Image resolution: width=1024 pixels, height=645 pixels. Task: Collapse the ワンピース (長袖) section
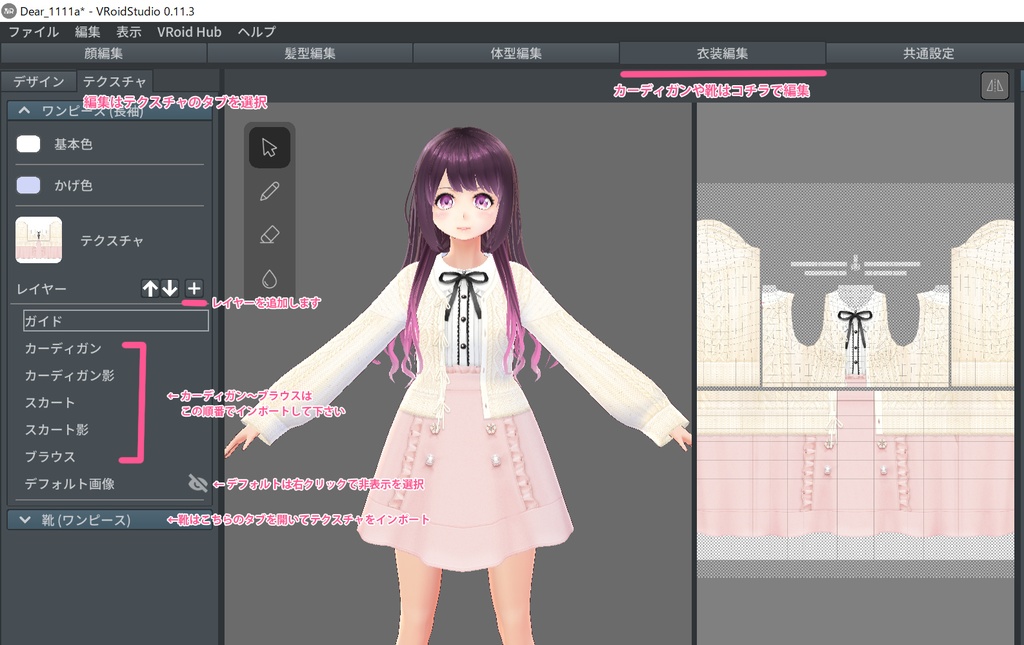click(x=24, y=110)
